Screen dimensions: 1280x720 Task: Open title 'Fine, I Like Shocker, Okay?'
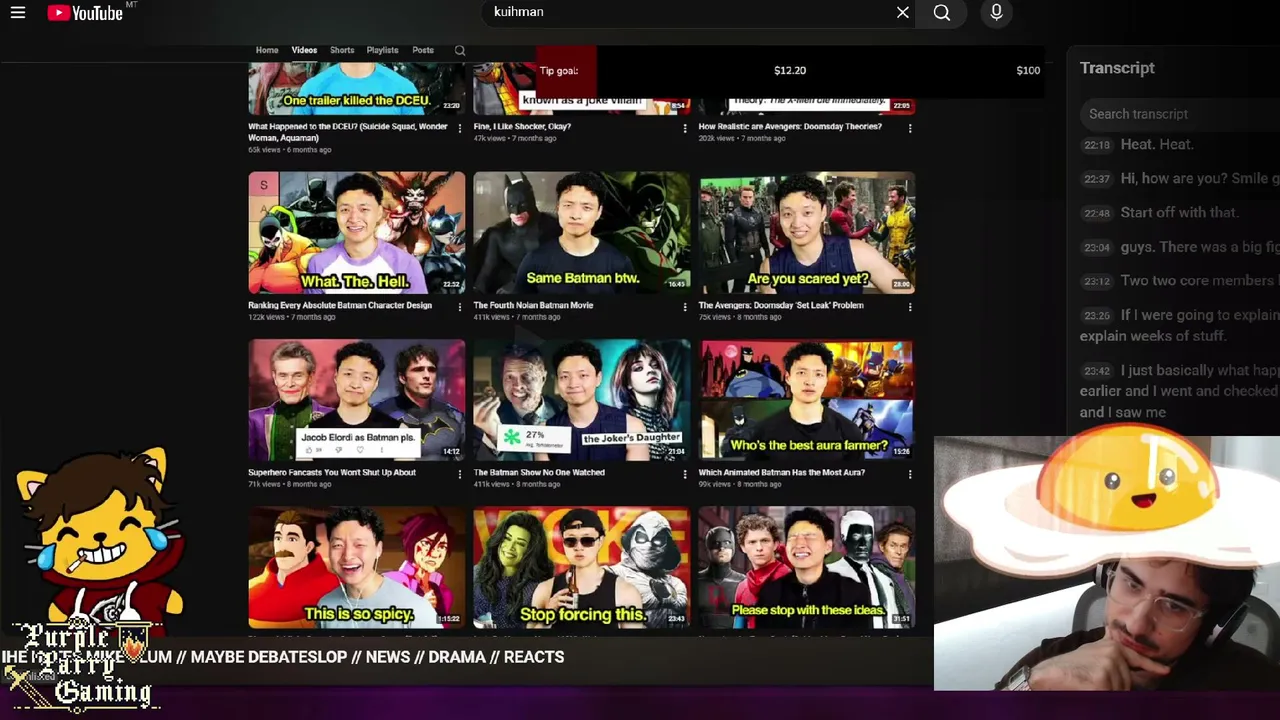click(522, 127)
